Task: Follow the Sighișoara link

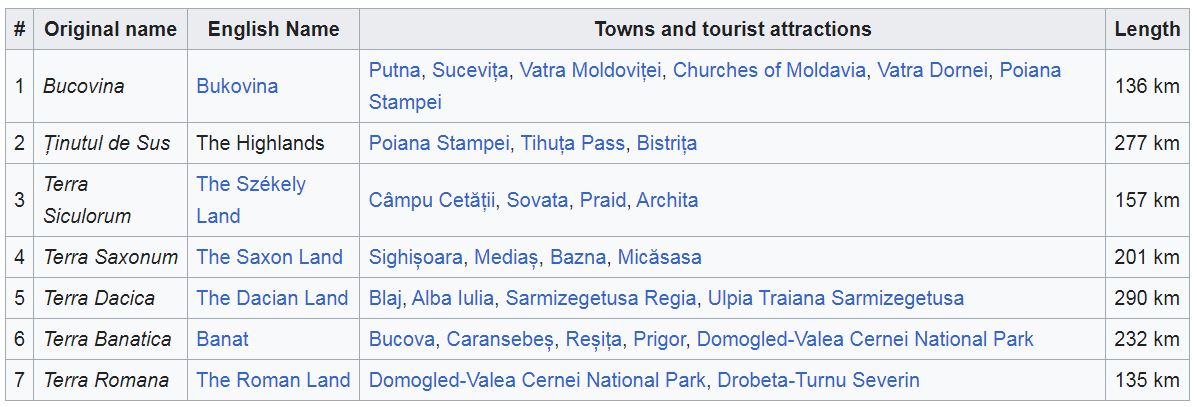Action: [415, 257]
